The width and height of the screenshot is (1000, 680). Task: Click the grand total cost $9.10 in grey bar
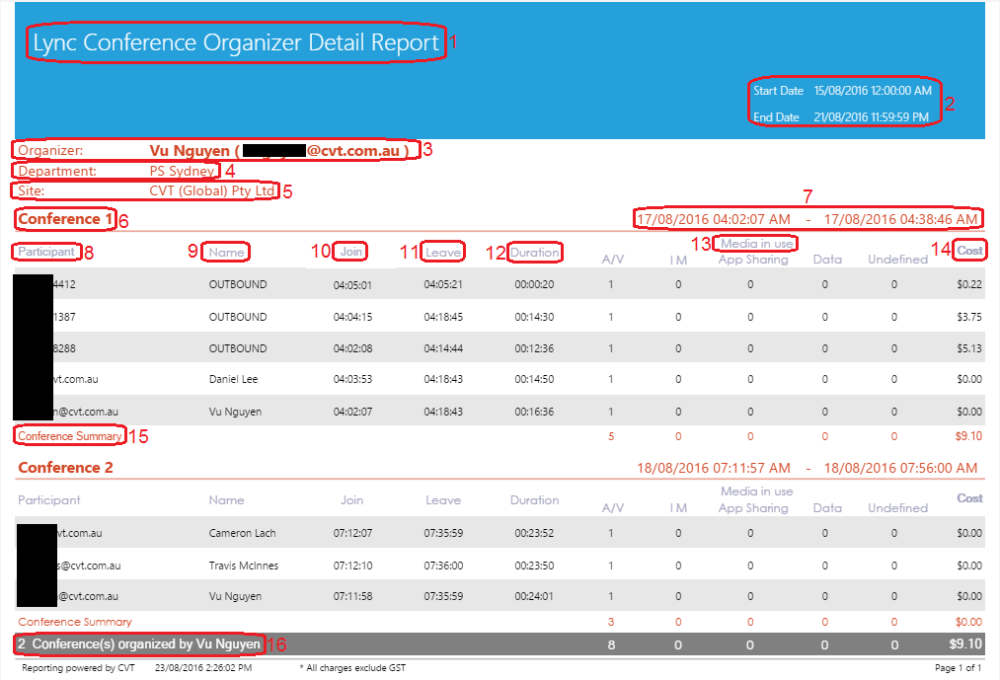(x=966, y=644)
